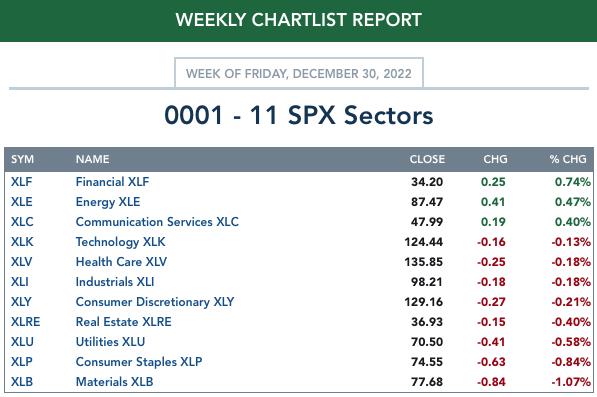Select Health Care XLV link
The image size is (597, 397).
click(121, 262)
